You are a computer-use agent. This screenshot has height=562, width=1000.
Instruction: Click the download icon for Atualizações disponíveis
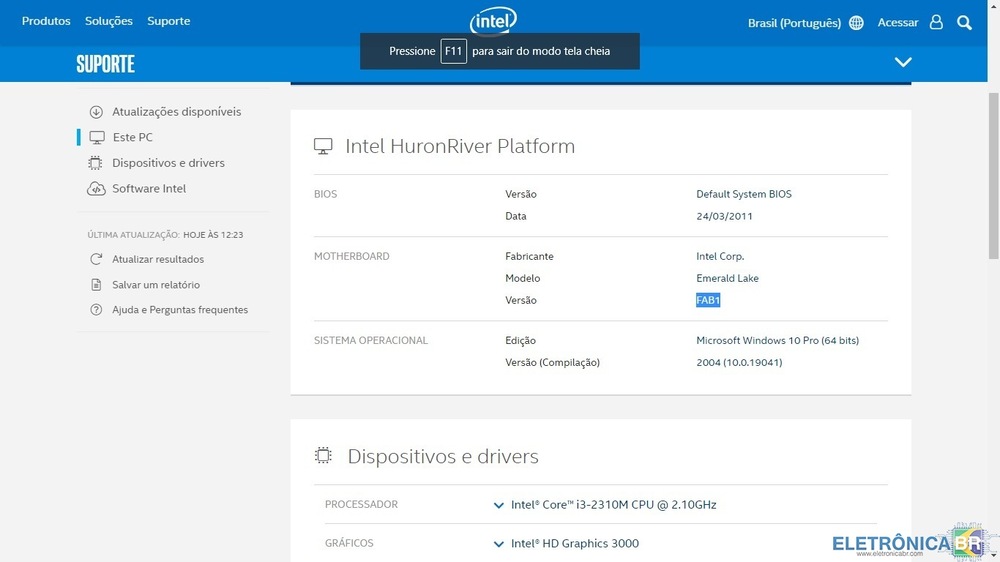click(x=96, y=112)
